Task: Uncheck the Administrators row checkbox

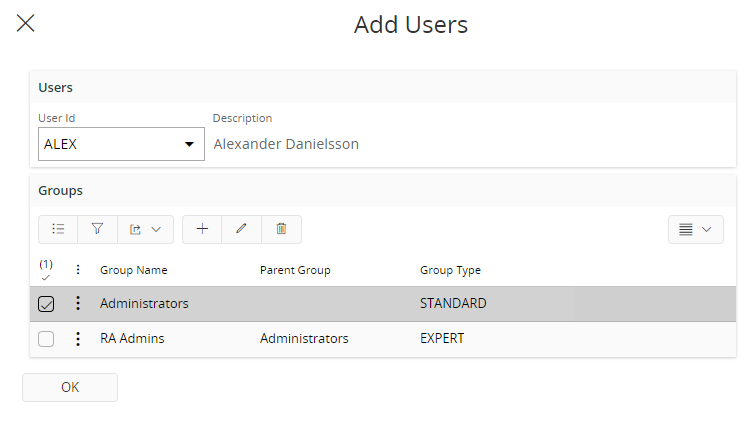Action: click(46, 304)
